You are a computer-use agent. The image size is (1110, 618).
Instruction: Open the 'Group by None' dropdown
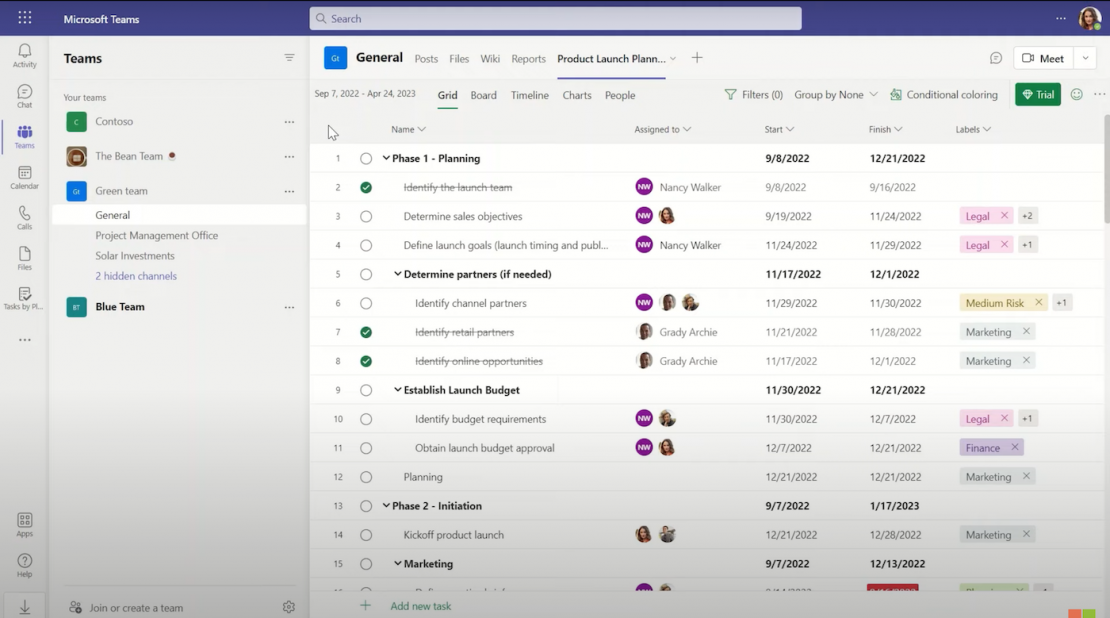pos(834,94)
